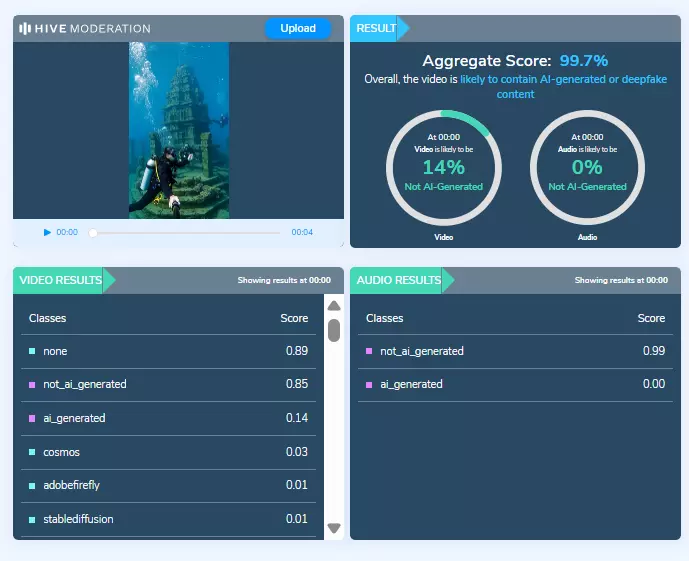Click the scroll down arrow in video results
The height and width of the screenshot is (561, 689).
[x=334, y=528]
